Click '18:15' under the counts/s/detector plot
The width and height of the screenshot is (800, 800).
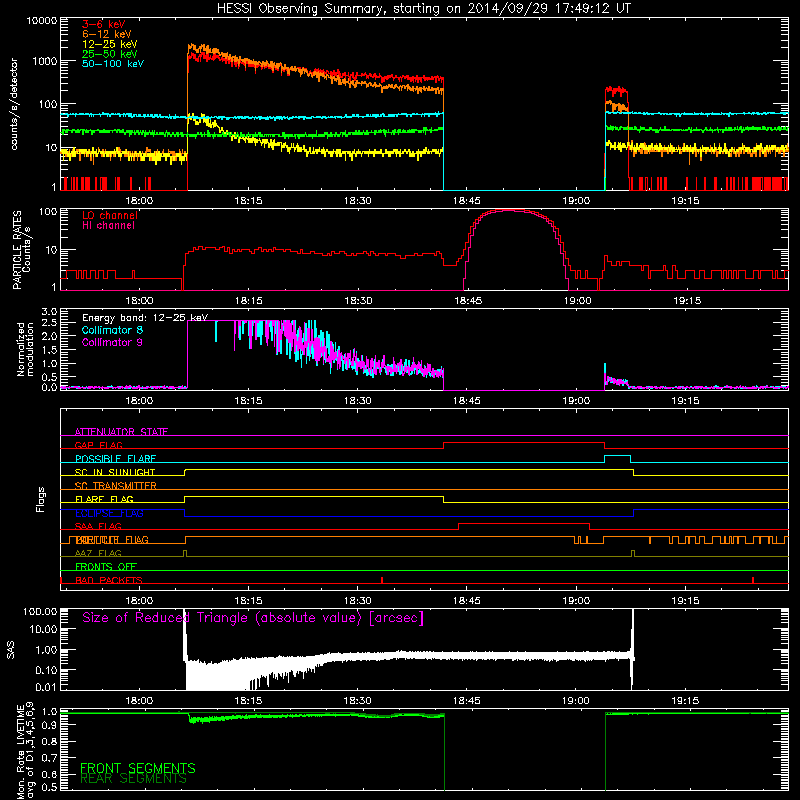tap(248, 201)
